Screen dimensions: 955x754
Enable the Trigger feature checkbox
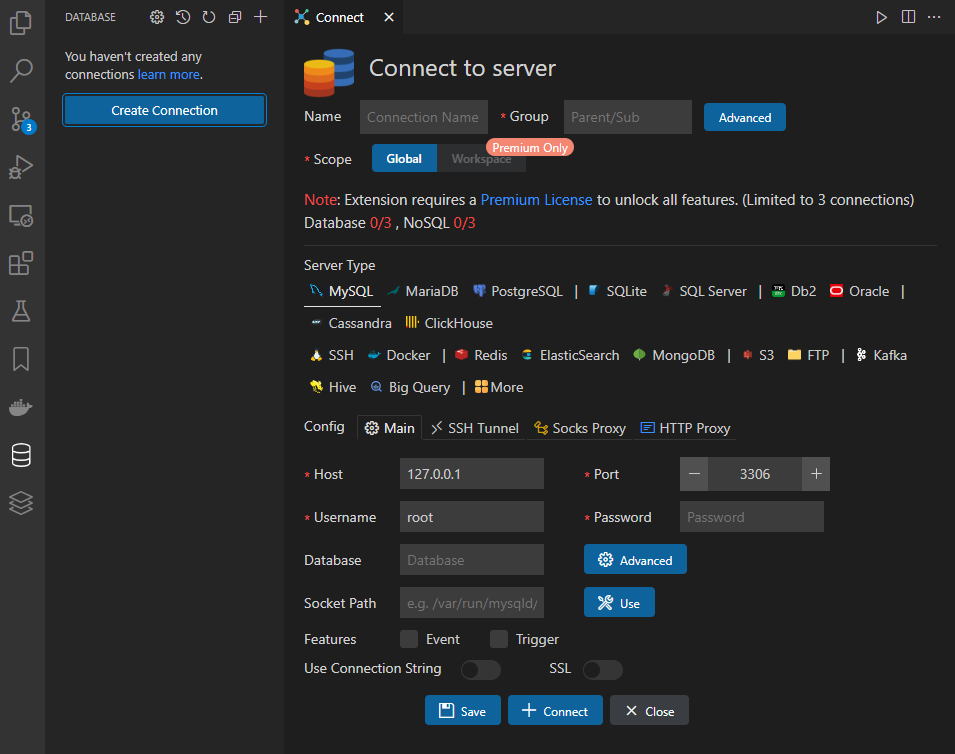[499, 639]
